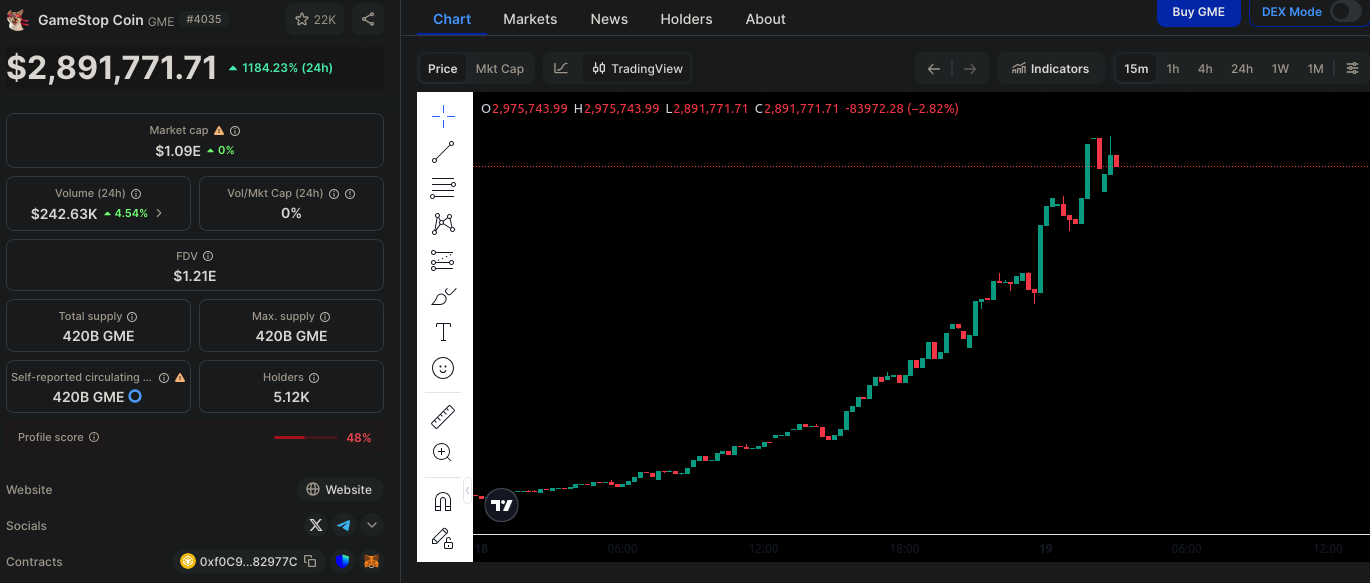Select the crosshair cursor tool
Viewport: 1370px width, 583px height.
pyautogui.click(x=442, y=116)
